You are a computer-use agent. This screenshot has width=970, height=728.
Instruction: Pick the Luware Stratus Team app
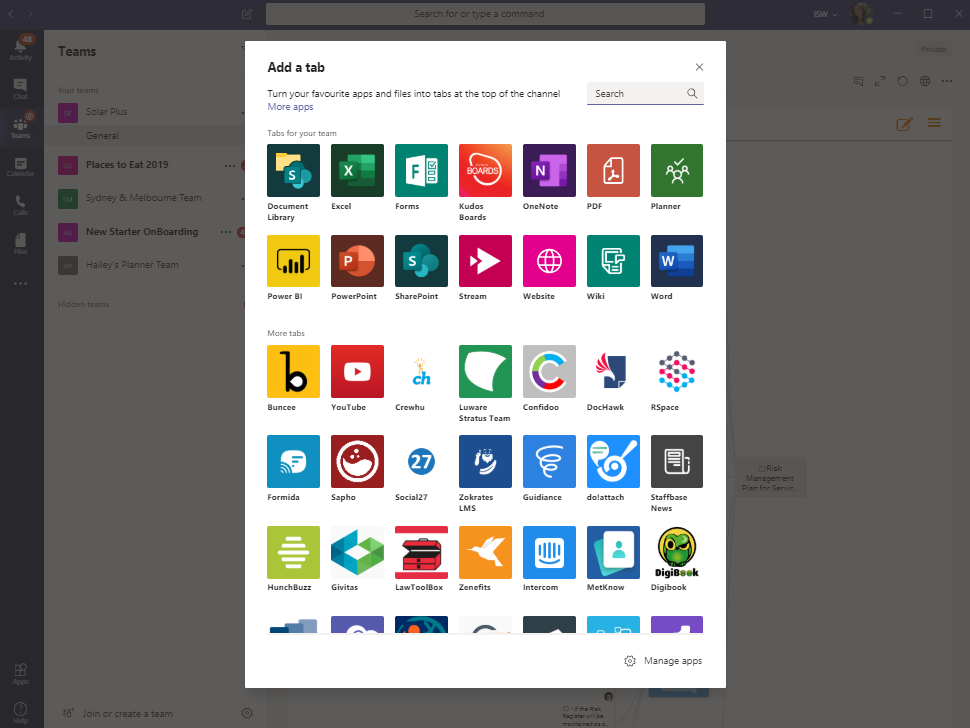pyautogui.click(x=485, y=371)
